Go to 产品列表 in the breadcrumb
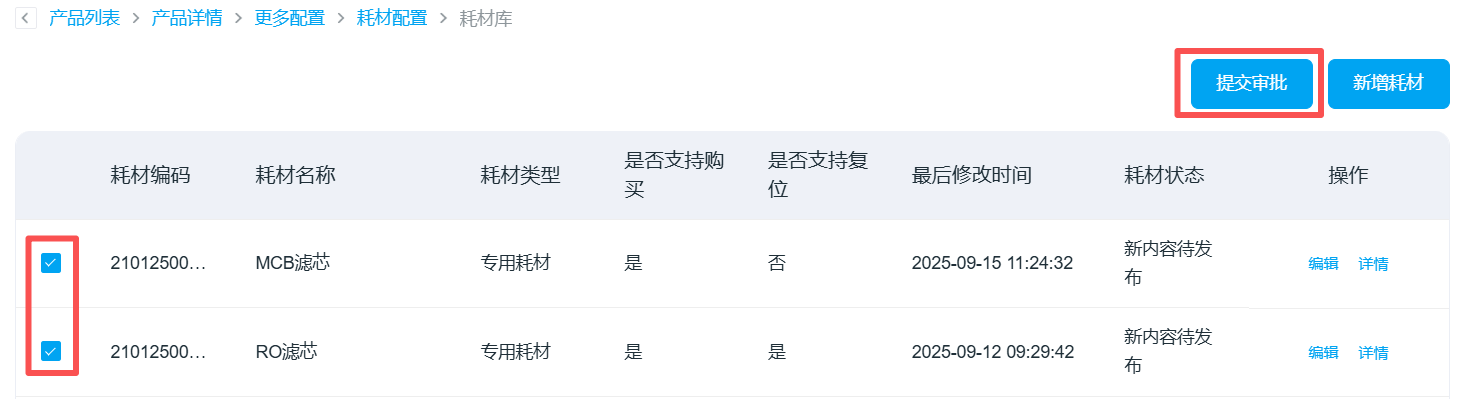 (85, 18)
